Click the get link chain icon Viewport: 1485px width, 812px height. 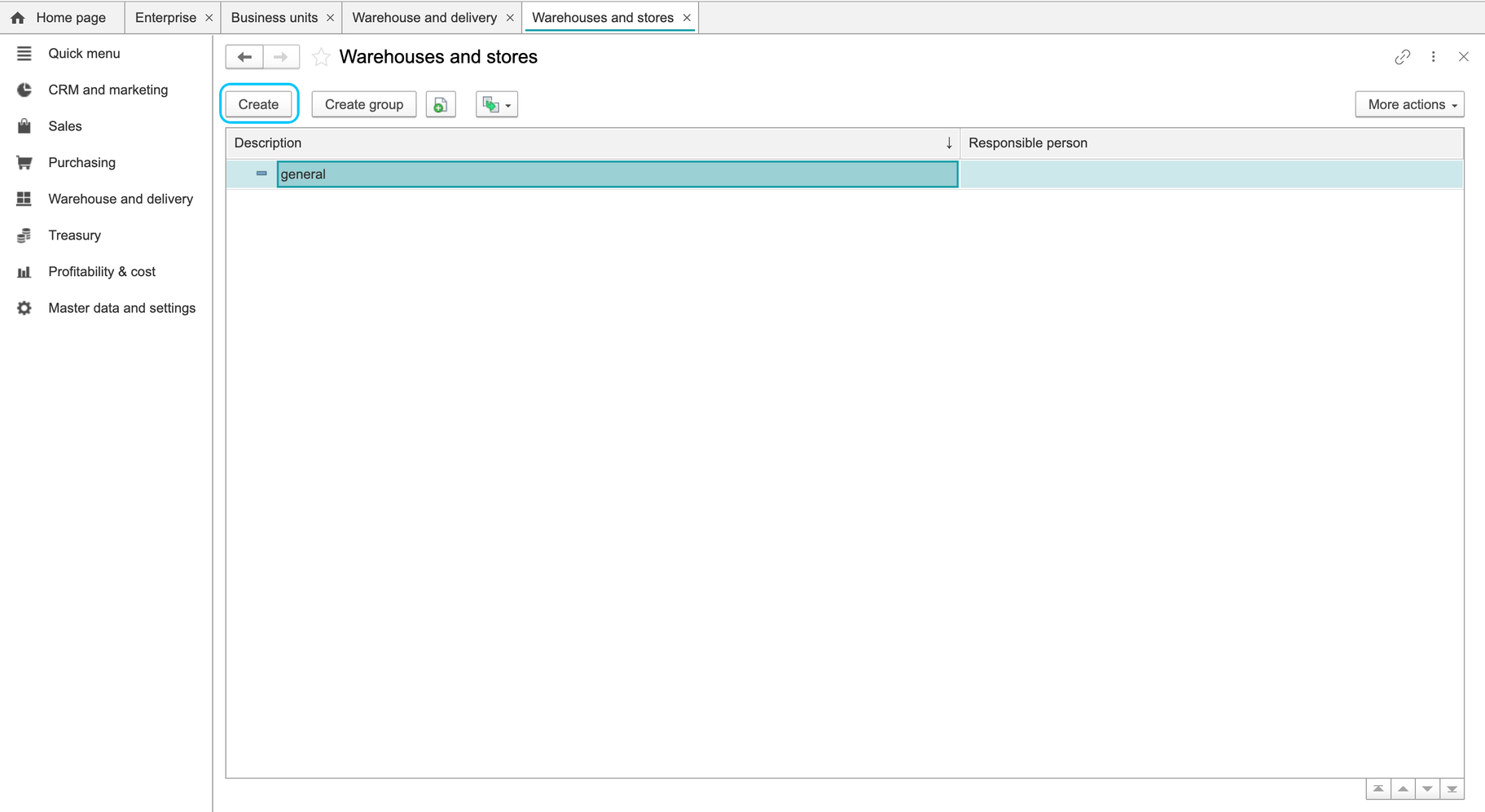[x=1402, y=57]
